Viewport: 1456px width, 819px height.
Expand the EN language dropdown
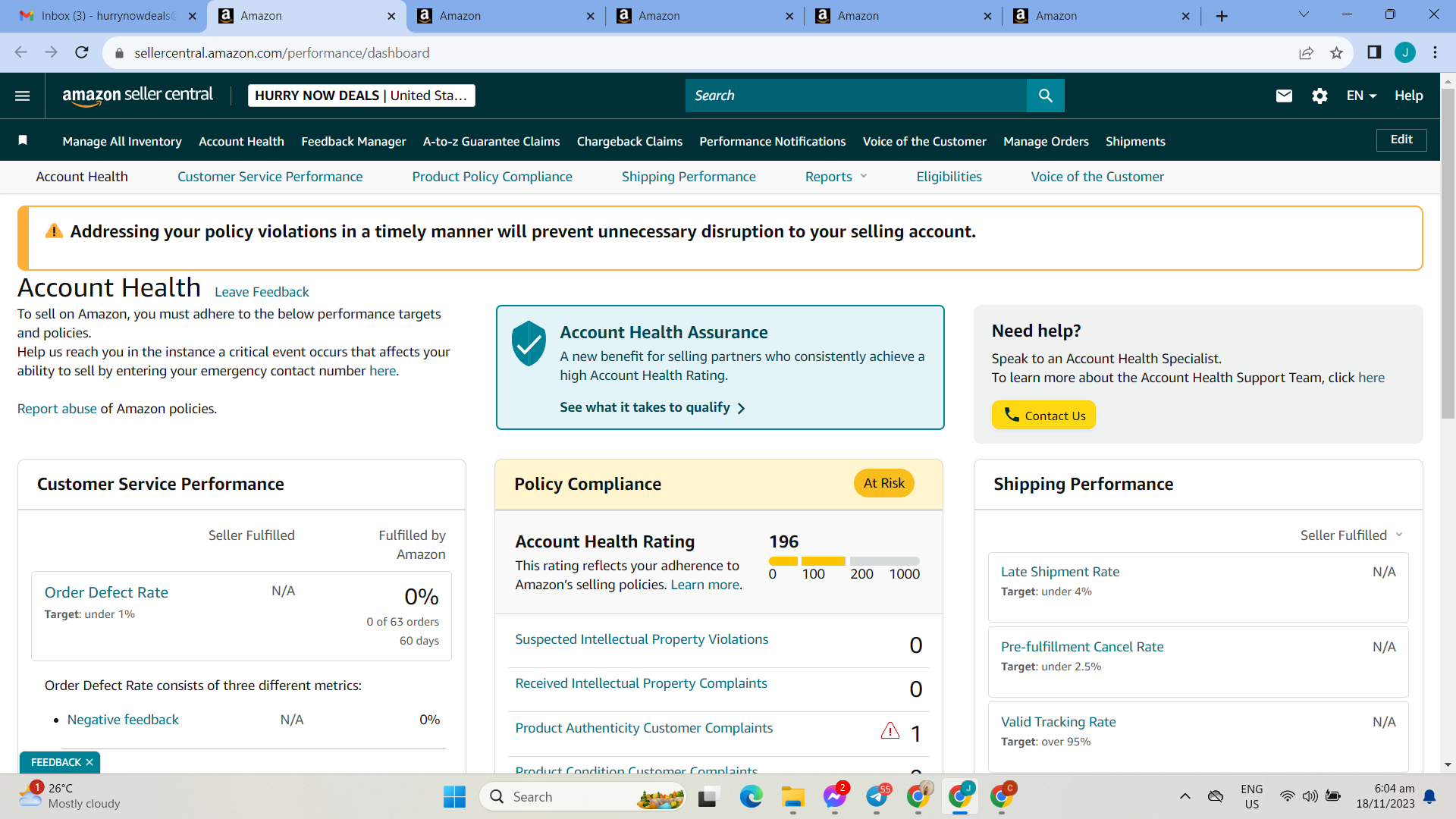[1361, 96]
